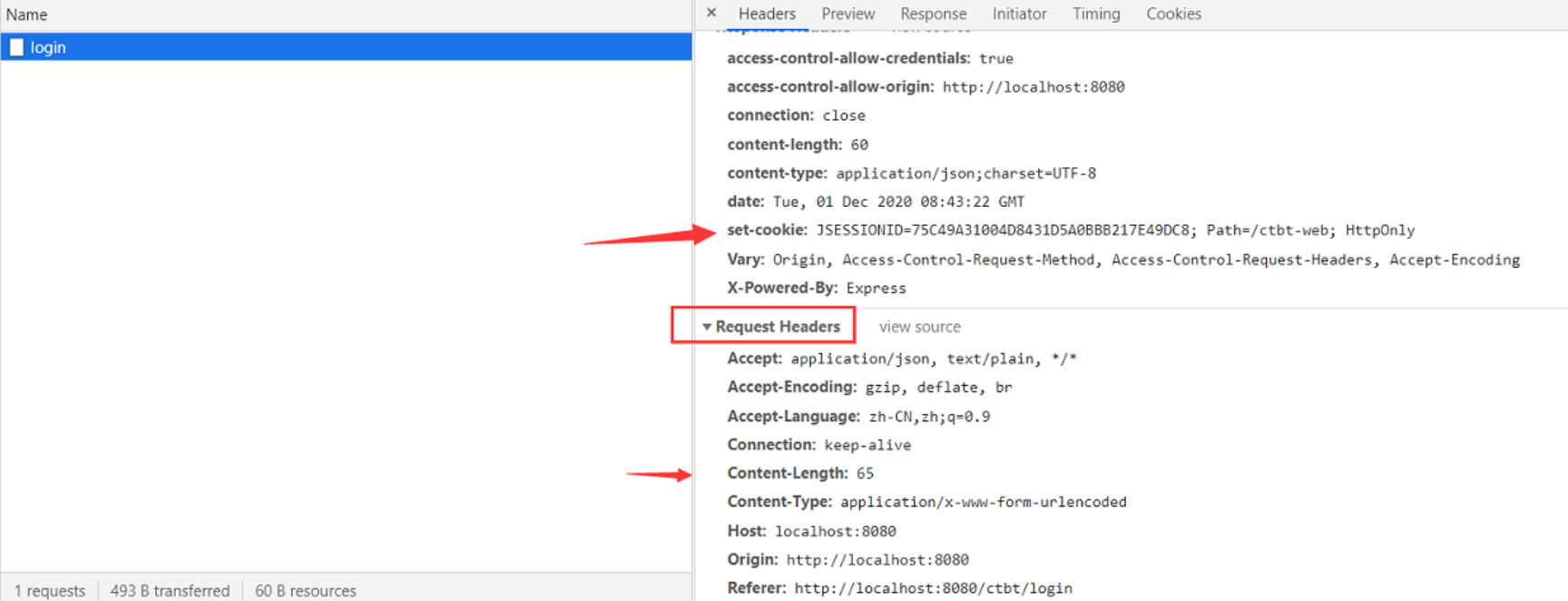Show the Response tab
Viewport: 1568px width, 601px height.
pyautogui.click(x=933, y=14)
